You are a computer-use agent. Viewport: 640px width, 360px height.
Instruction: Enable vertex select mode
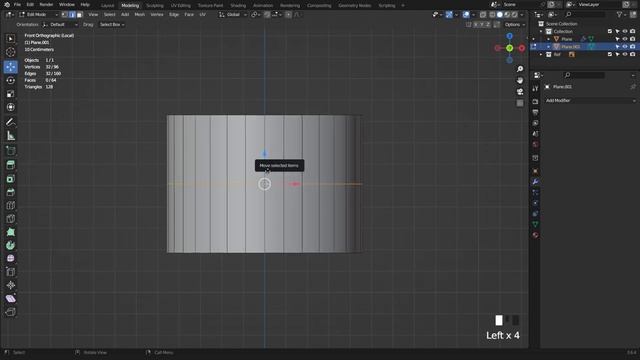click(64, 15)
